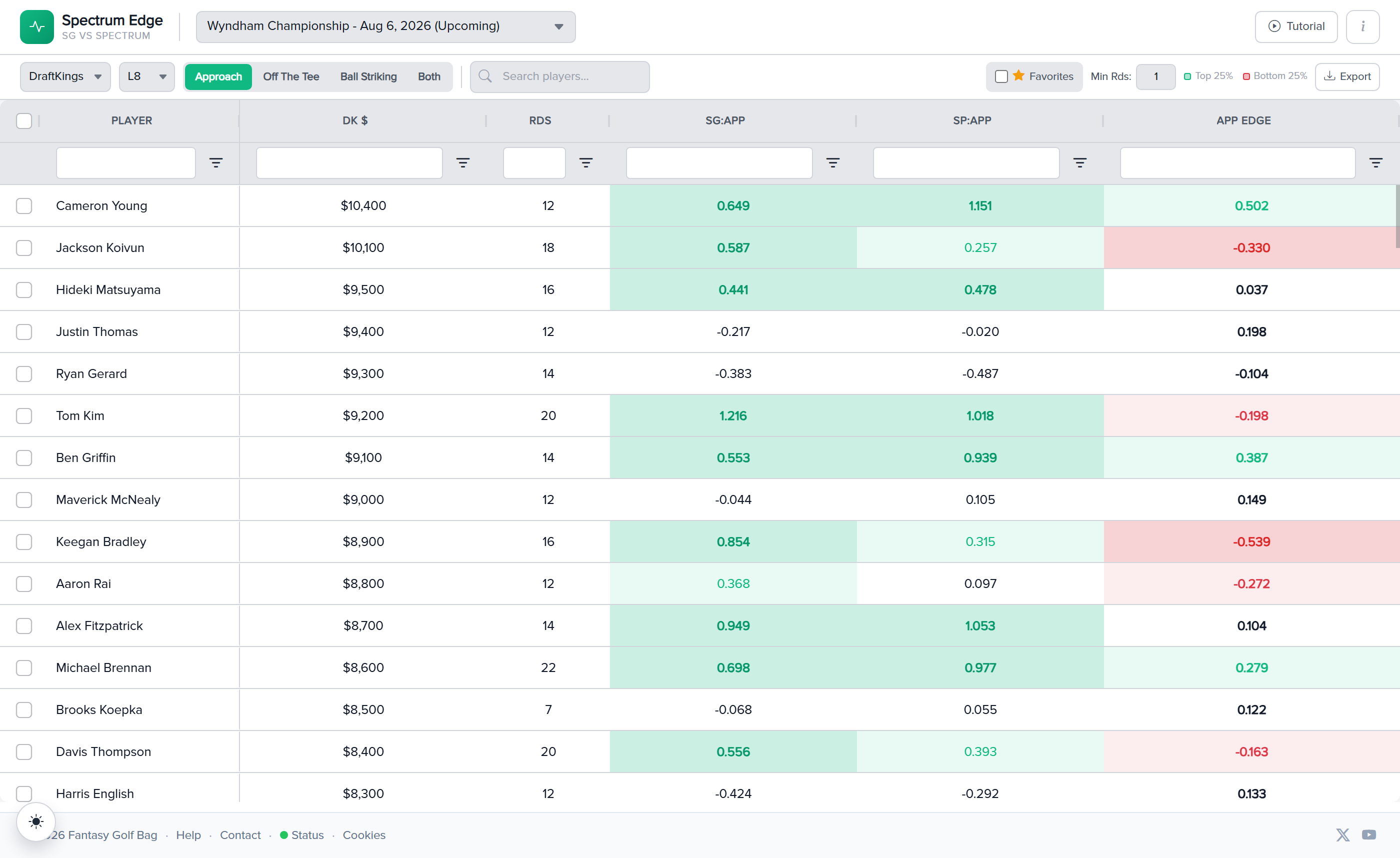Toggle the select-all header checkbox
The image size is (1400, 858).
(24, 121)
